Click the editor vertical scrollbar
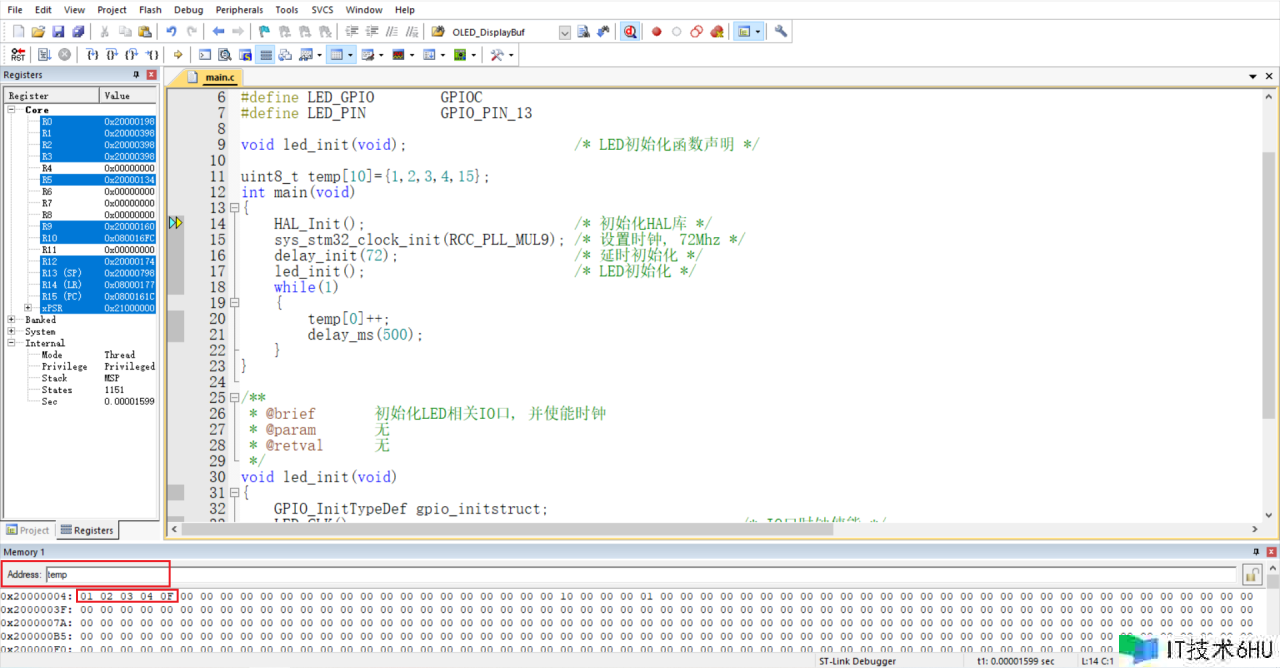The image size is (1280, 668). (1269, 300)
